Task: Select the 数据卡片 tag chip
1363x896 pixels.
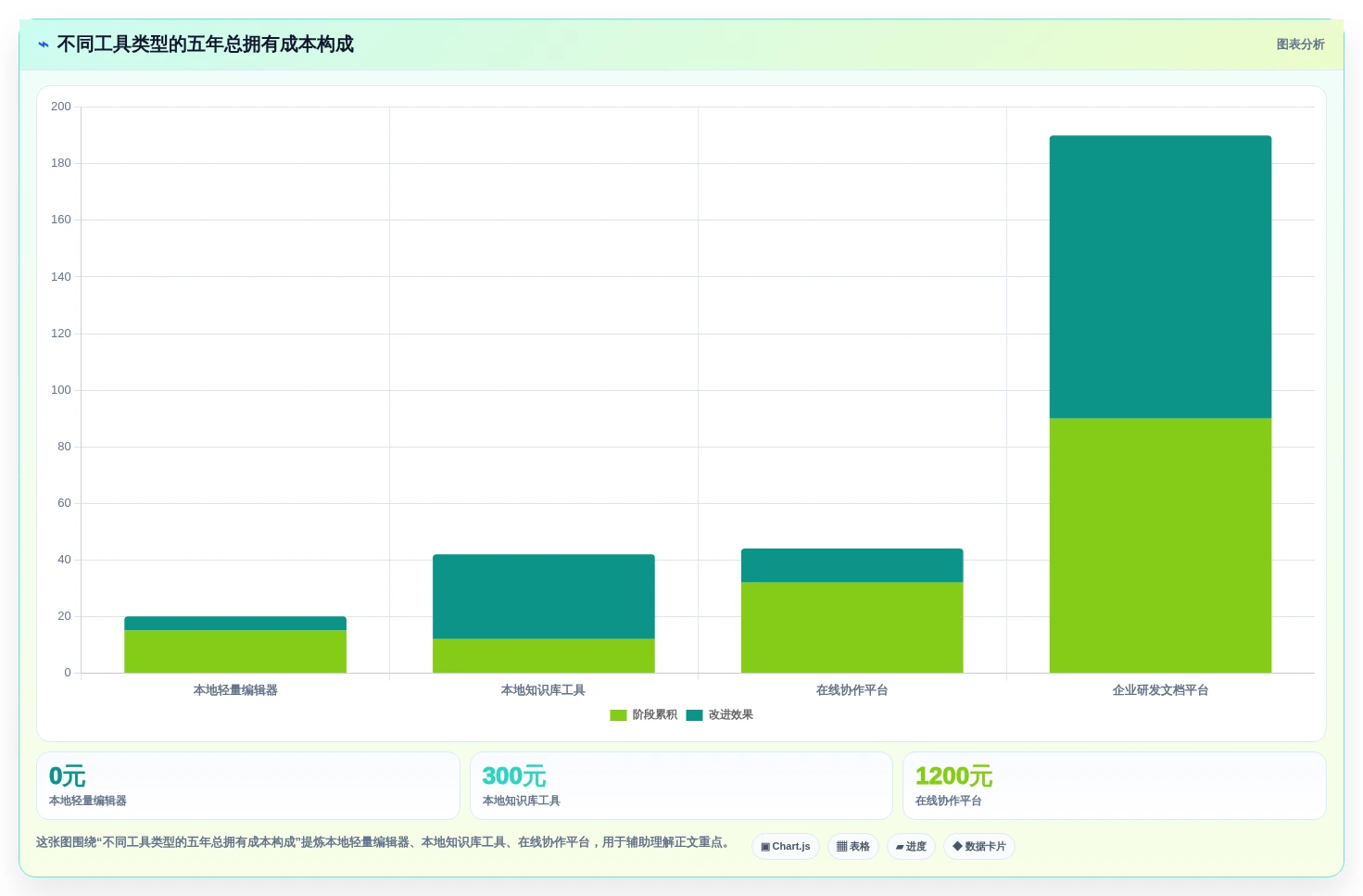Action: (x=979, y=847)
